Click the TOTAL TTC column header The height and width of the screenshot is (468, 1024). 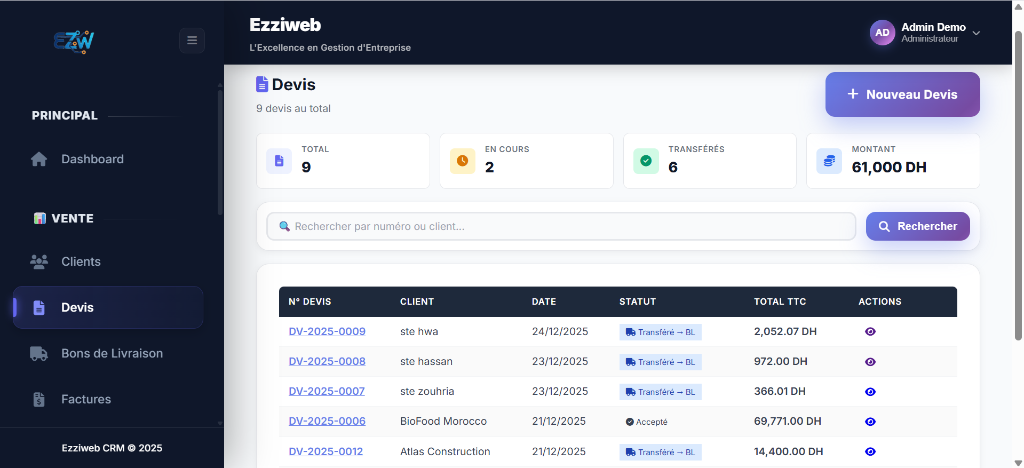coord(780,302)
